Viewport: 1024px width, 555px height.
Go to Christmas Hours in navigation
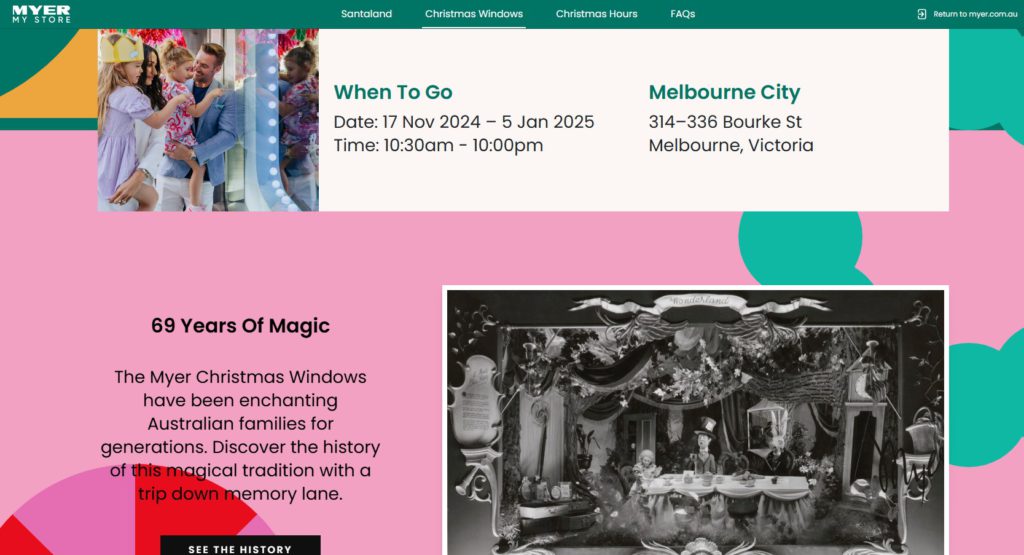coord(596,14)
